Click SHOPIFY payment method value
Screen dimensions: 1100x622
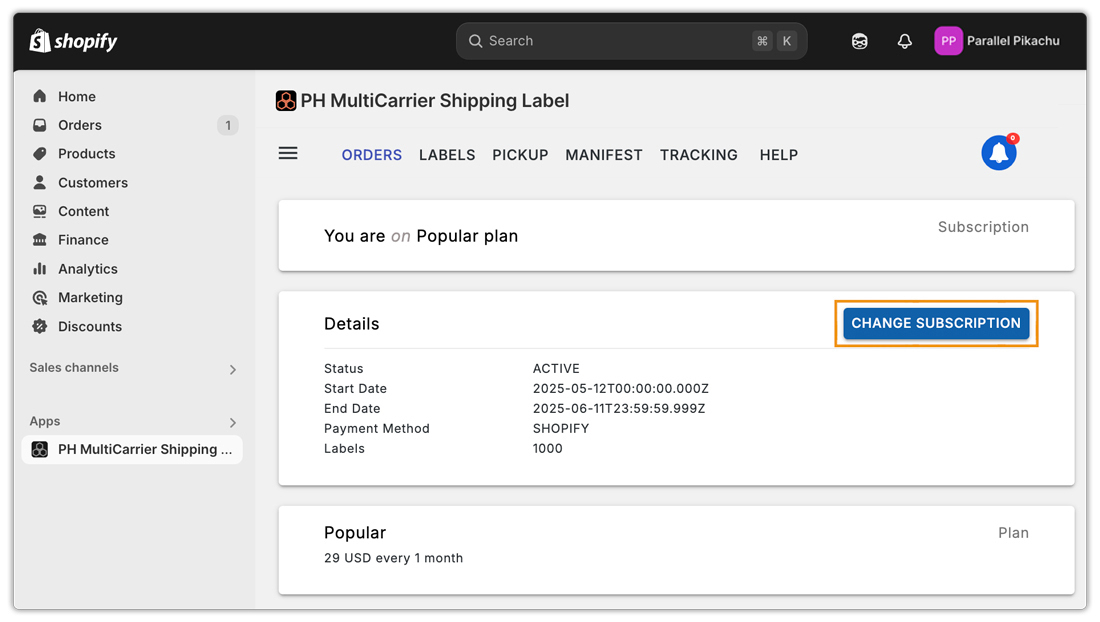[561, 428]
